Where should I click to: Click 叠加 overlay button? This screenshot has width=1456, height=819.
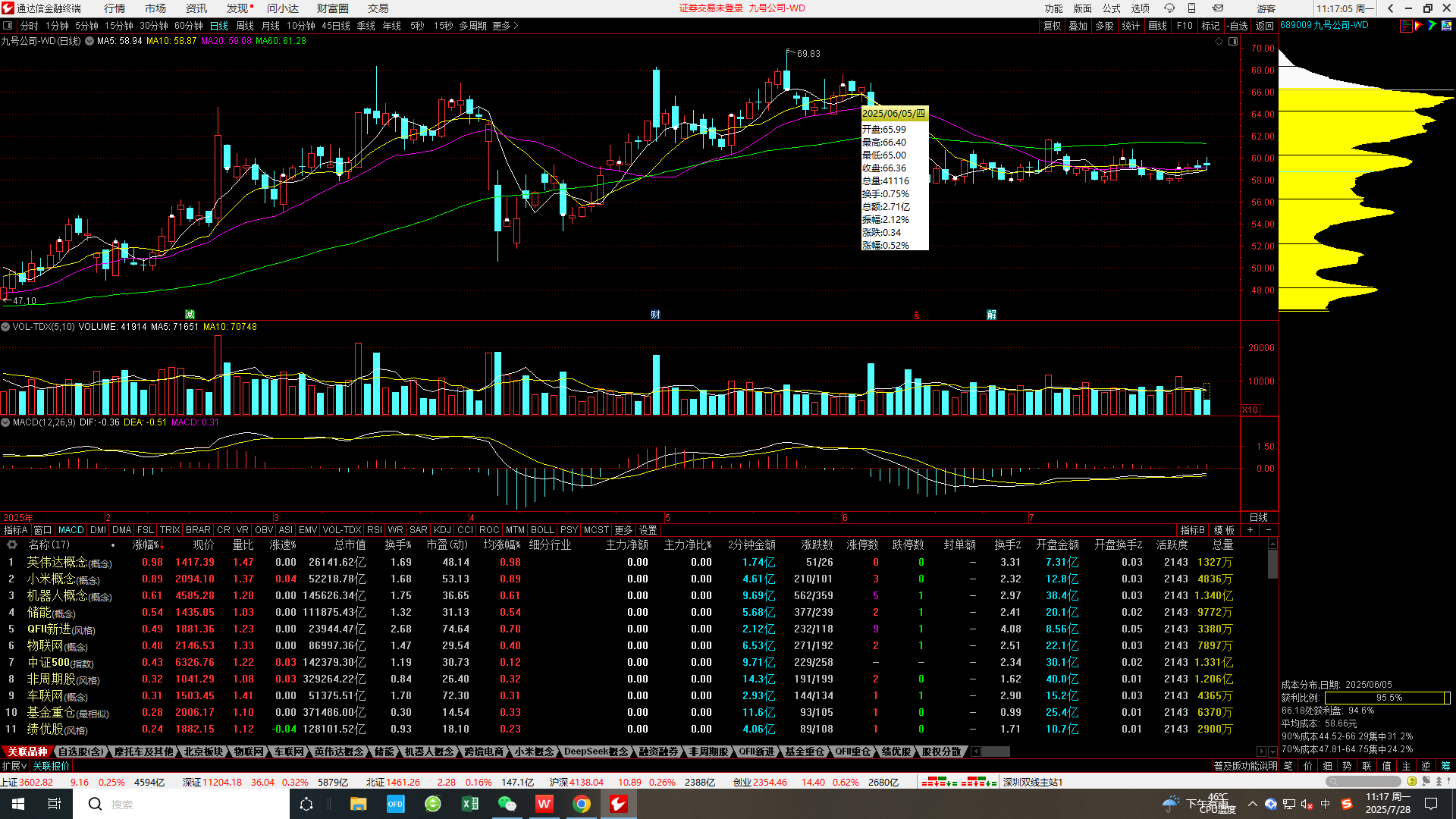1078,26
